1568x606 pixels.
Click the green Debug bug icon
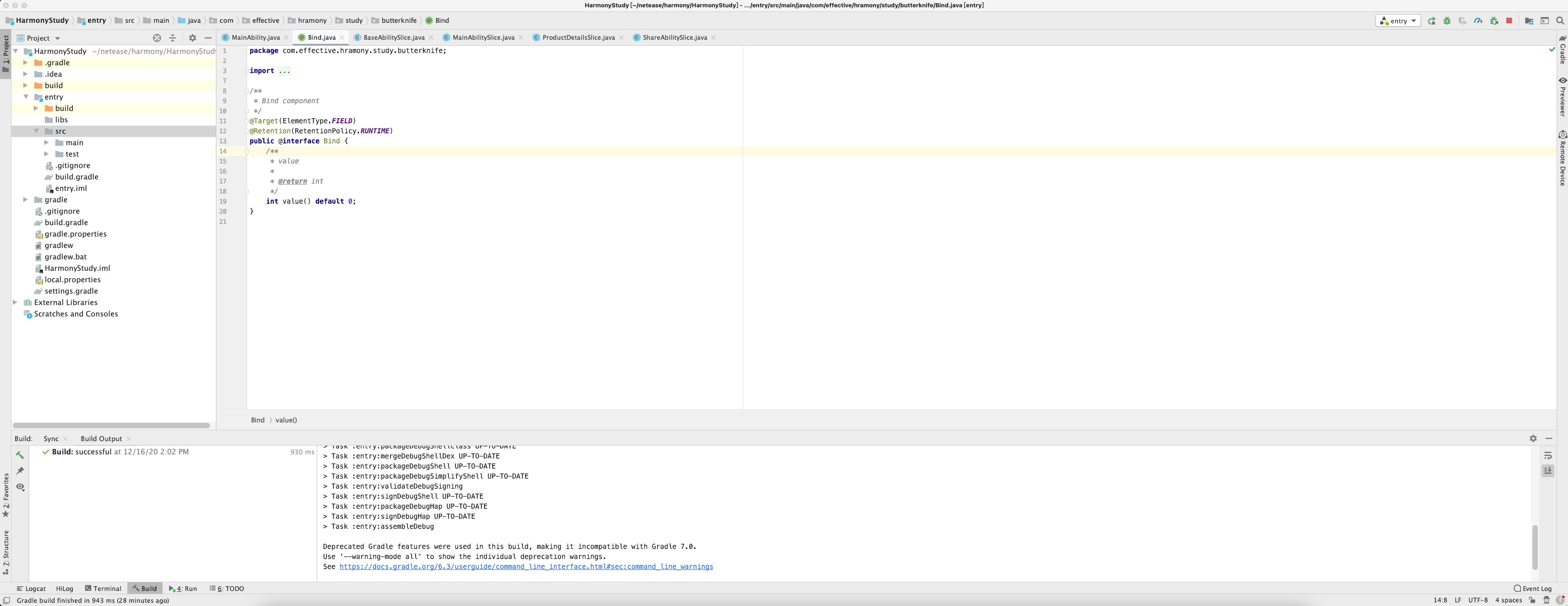pyautogui.click(x=1447, y=21)
